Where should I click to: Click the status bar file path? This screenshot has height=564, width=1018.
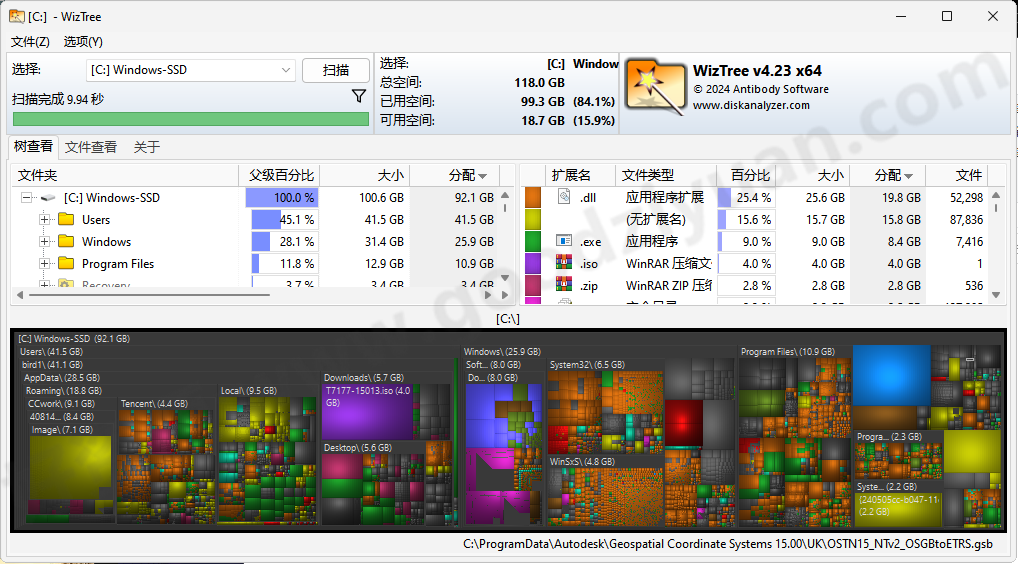point(728,544)
